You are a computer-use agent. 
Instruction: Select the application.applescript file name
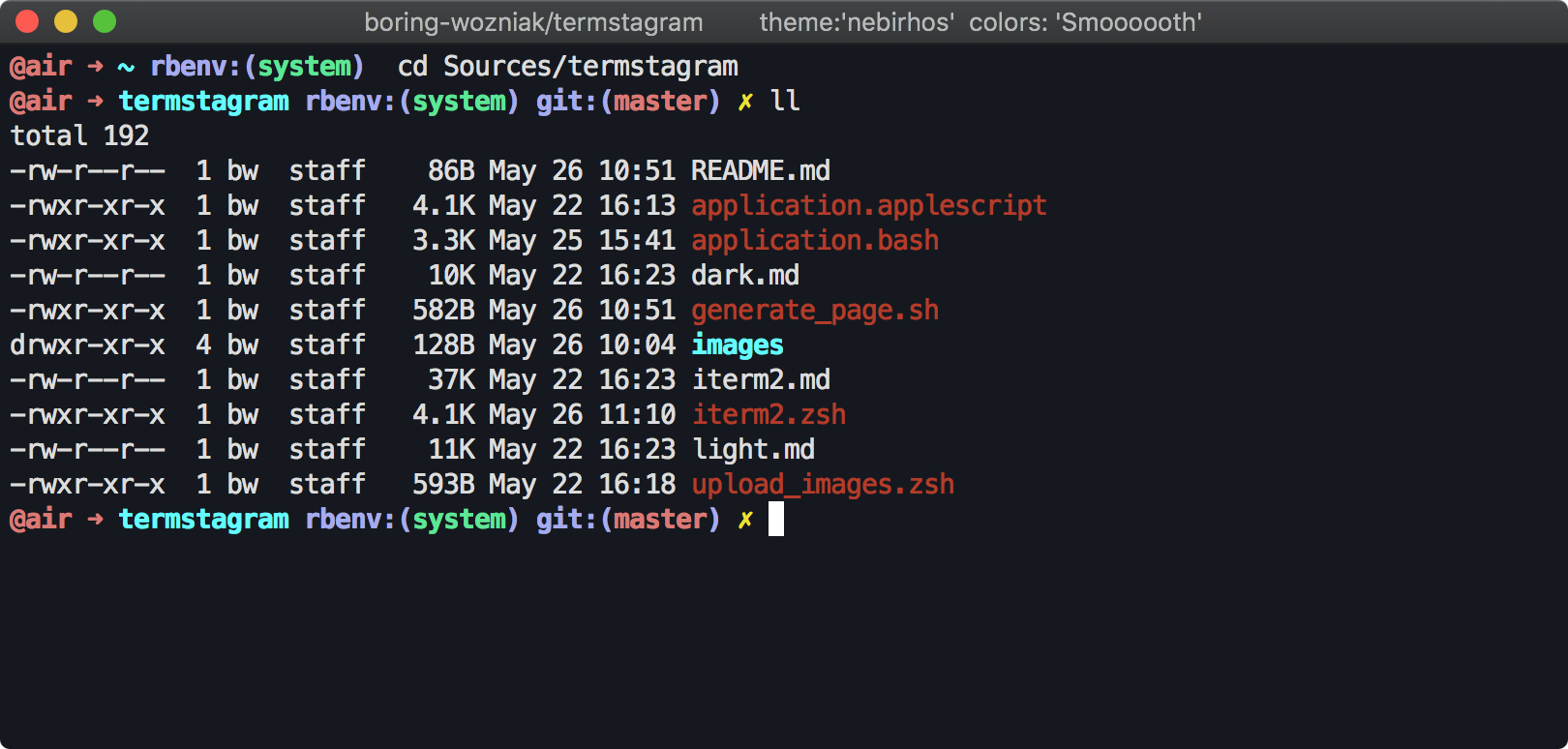click(869, 206)
